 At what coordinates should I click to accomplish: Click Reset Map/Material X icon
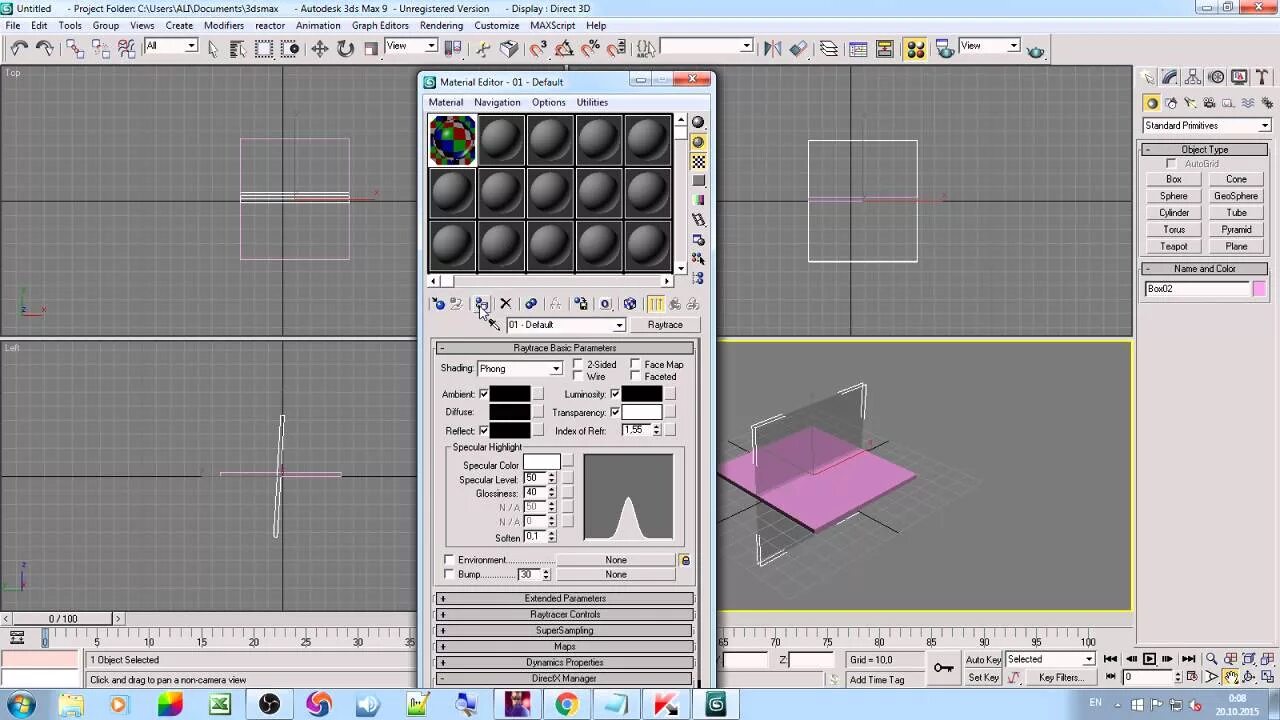click(x=505, y=304)
